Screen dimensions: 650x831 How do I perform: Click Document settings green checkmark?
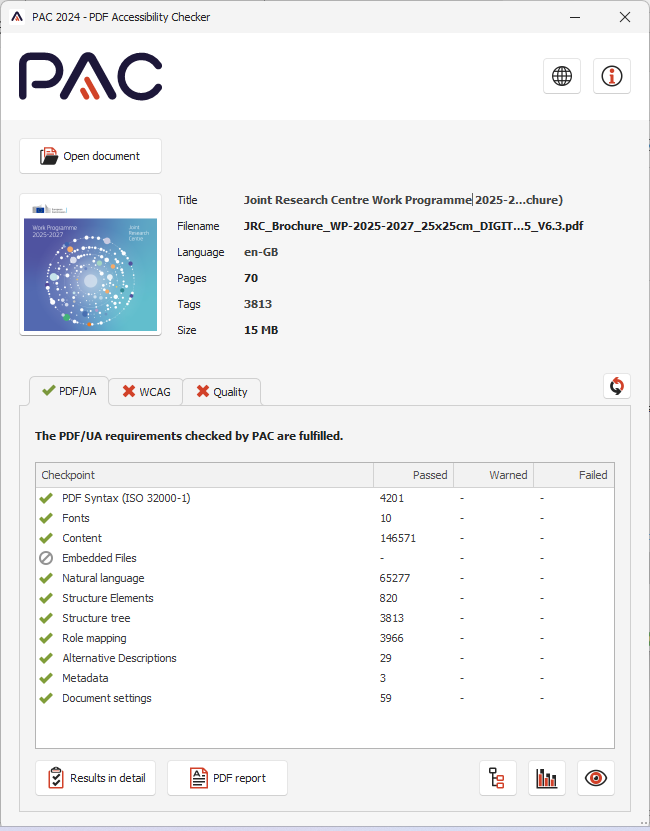pyautogui.click(x=46, y=698)
